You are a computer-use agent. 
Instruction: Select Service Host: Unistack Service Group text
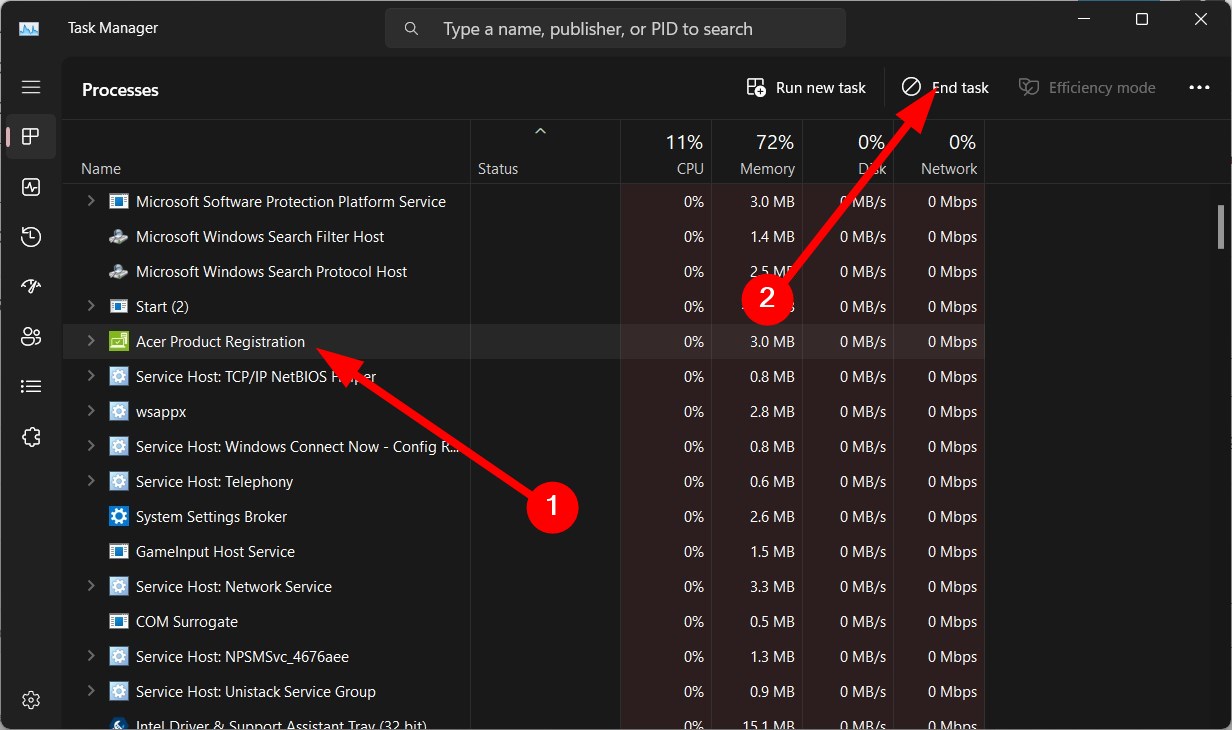(256, 692)
